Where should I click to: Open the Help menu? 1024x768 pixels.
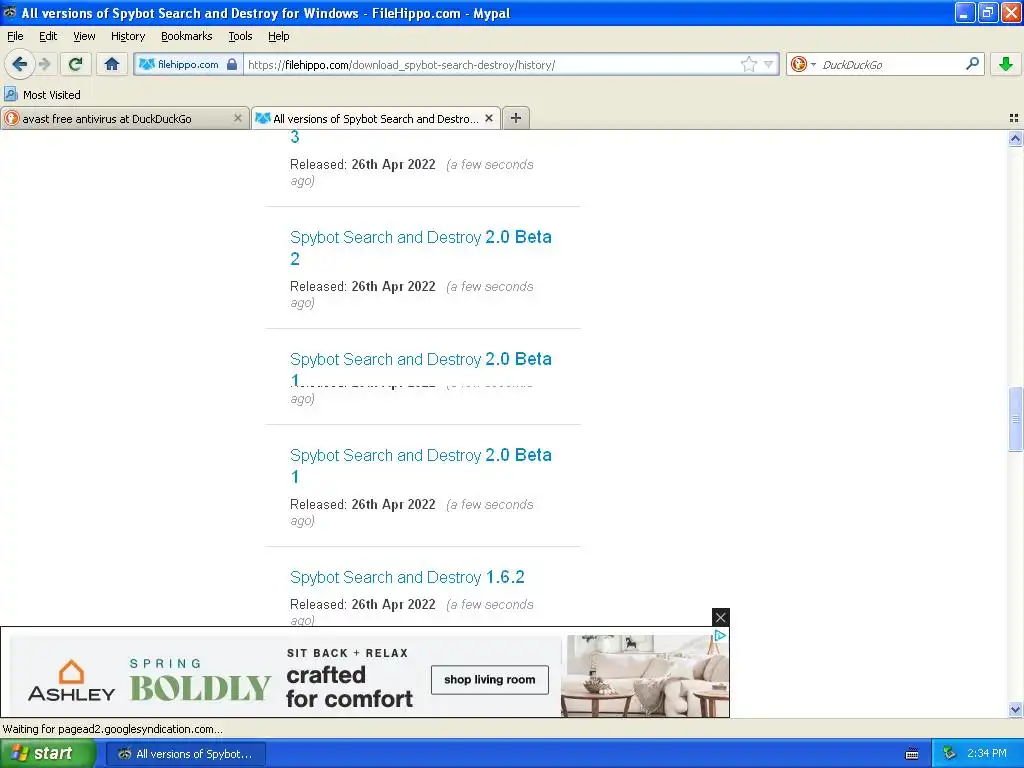click(x=279, y=36)
